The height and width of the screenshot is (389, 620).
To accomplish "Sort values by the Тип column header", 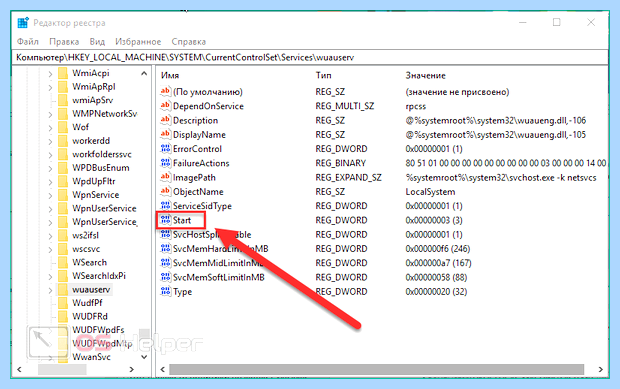I will [323, 75].
